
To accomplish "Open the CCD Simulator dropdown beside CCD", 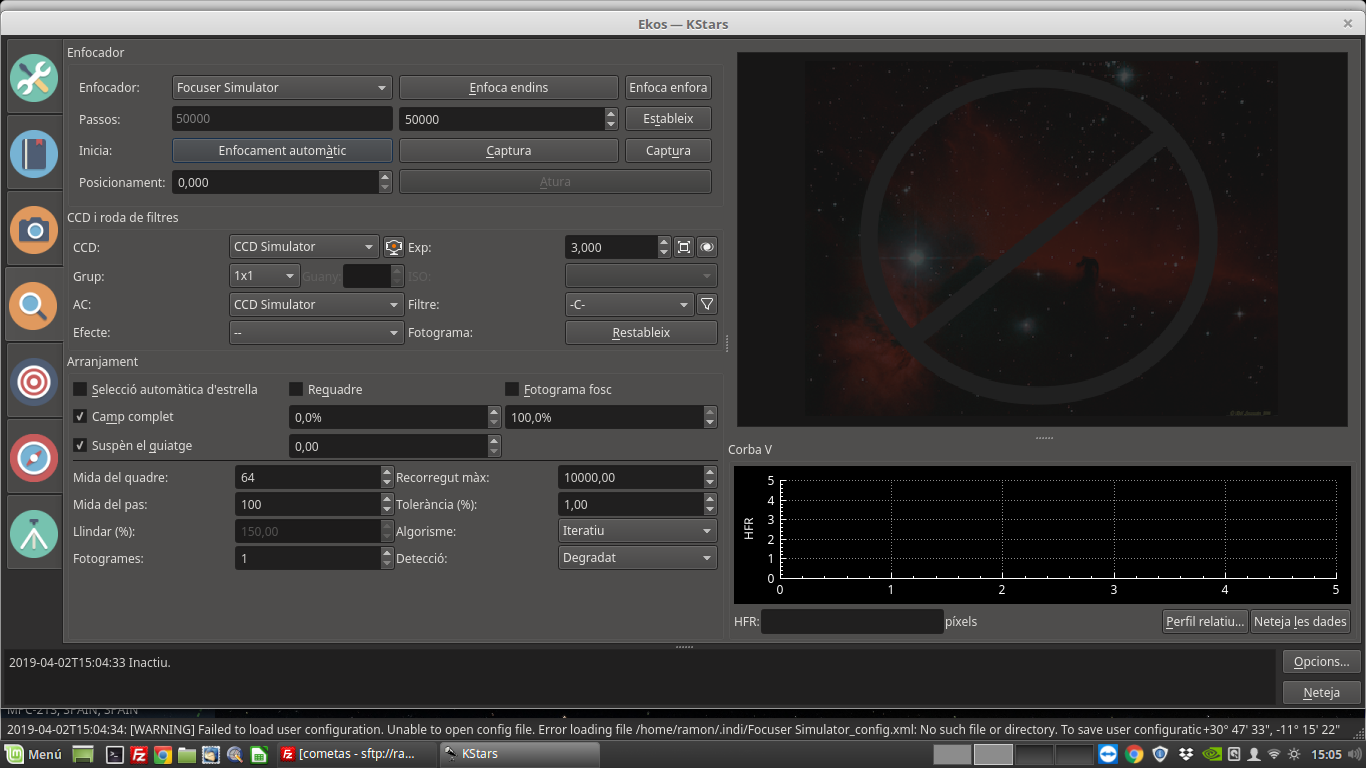I will (304, 247).
